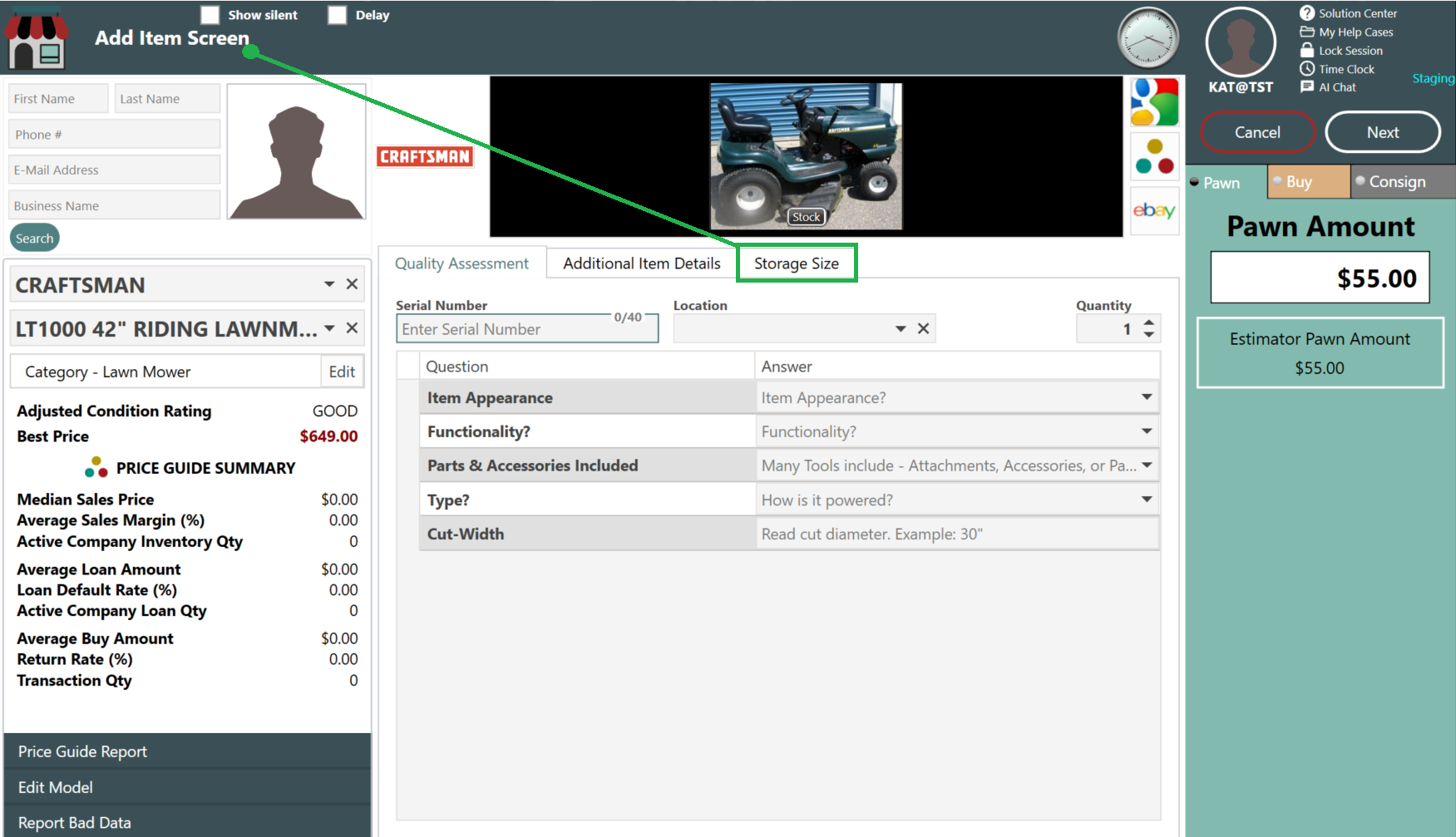Start AI Chat
The height and width of the screenshot is (837, 1456).
(x=1329, y=87)
